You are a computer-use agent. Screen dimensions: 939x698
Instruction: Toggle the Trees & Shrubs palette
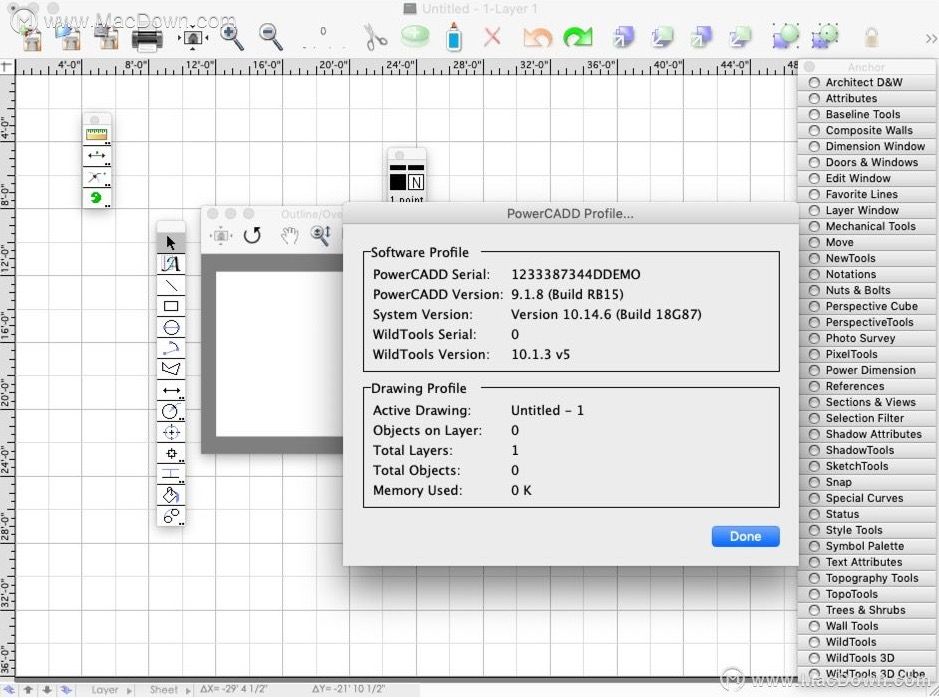coord(867,610)
